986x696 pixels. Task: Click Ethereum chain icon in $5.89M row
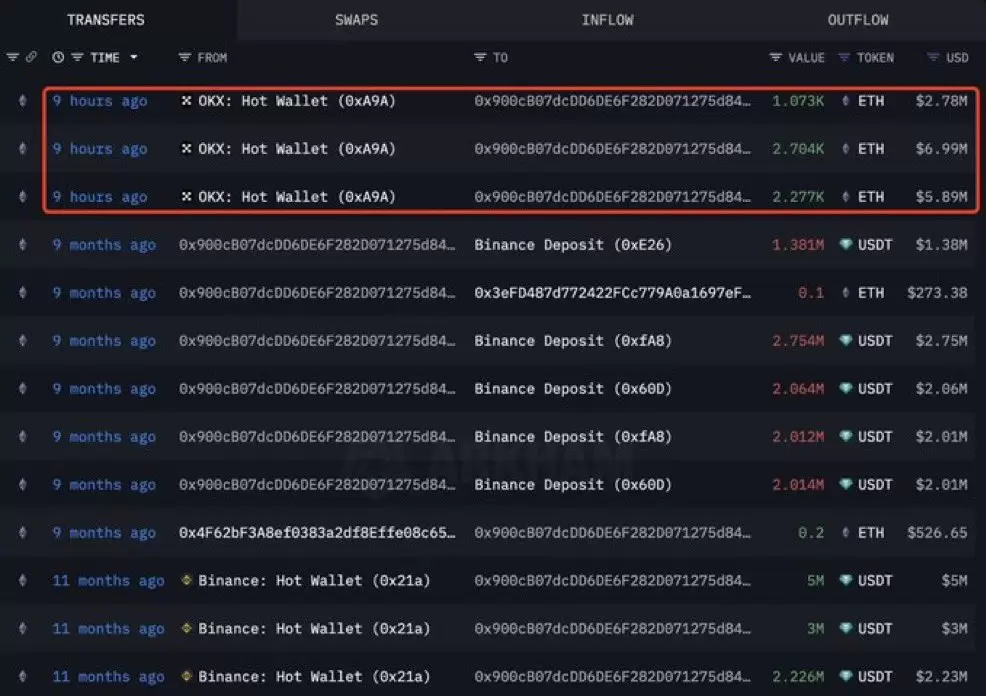(x=23, y=197)
